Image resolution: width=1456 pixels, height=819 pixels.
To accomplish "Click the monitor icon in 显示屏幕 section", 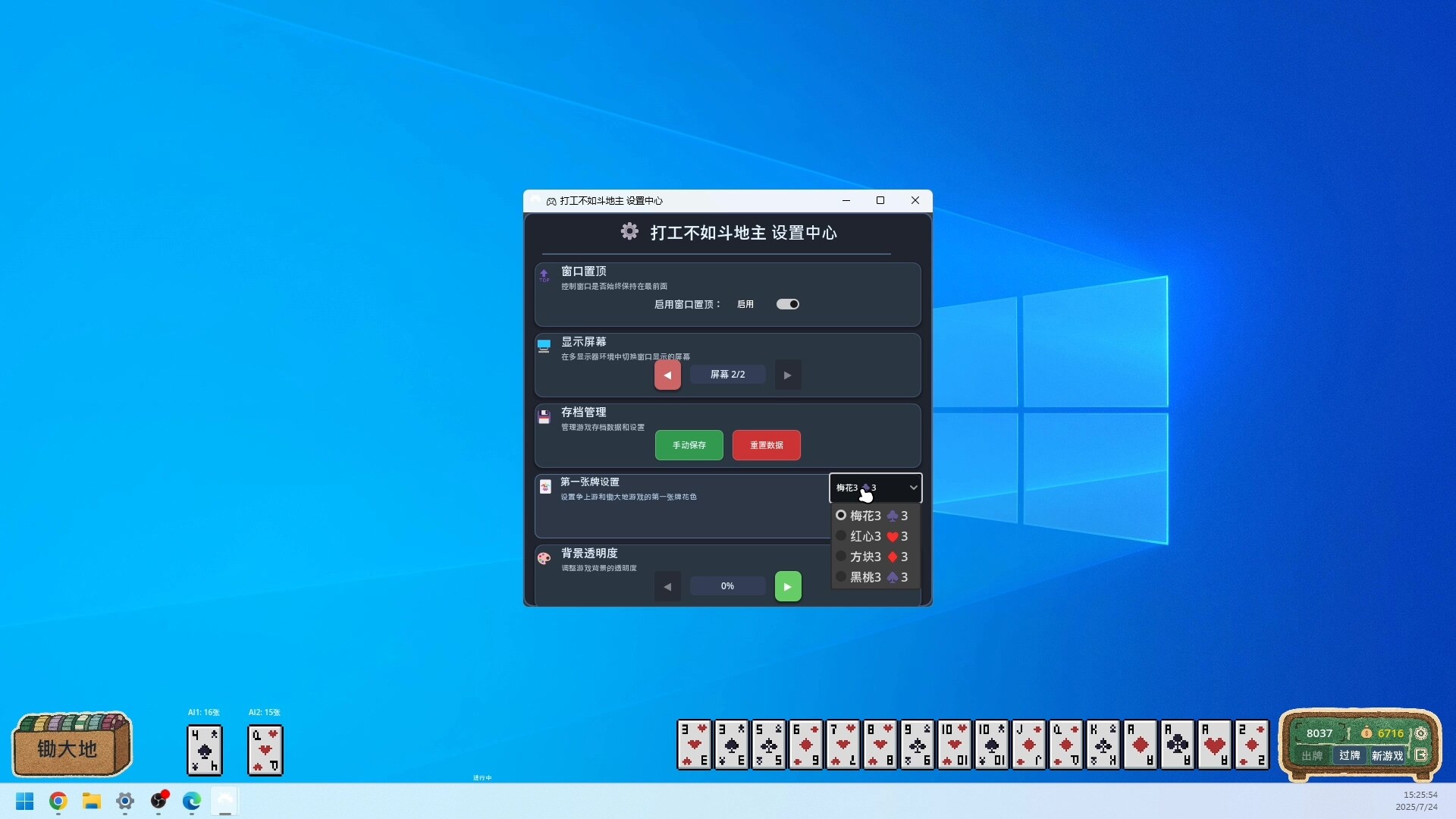I will (x=544, y=346).
